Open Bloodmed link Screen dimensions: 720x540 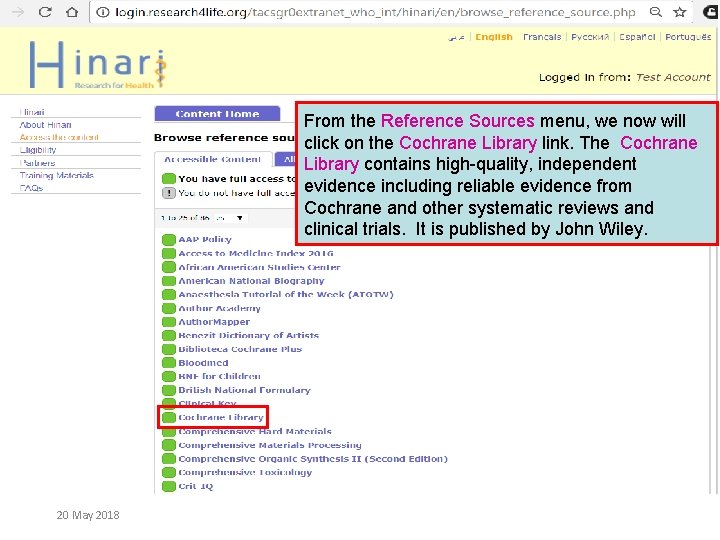coord(203,363)
